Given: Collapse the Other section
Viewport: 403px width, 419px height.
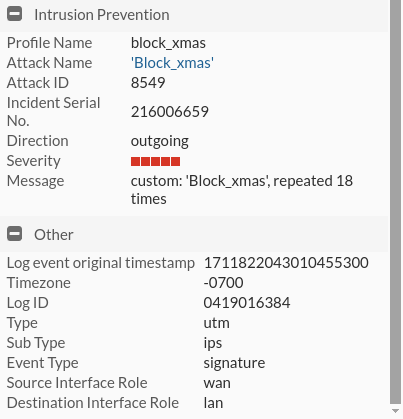Looking at the screenshot, I should 14,234.
